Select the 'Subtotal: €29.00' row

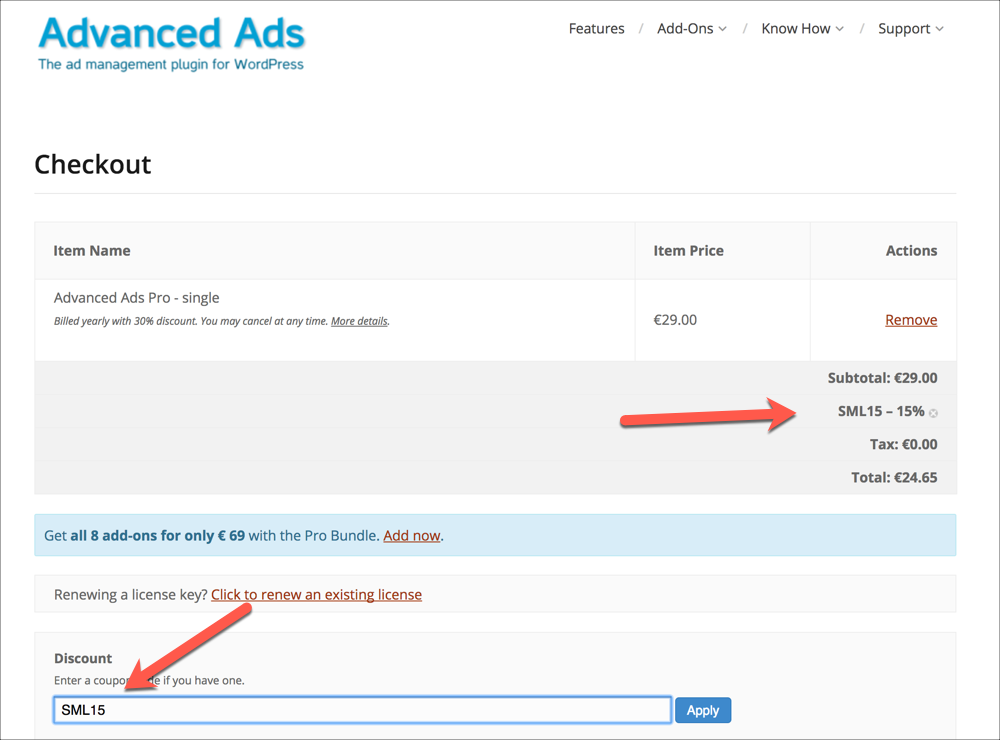[x=496, y=378]
